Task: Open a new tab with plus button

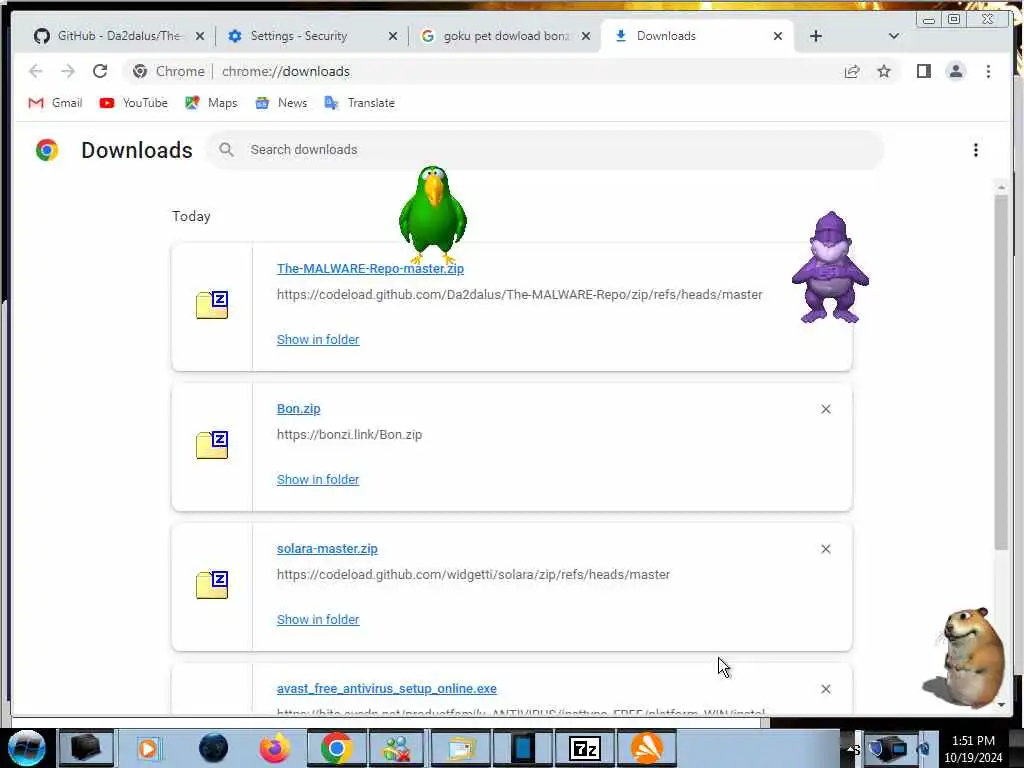Action: 816,37
